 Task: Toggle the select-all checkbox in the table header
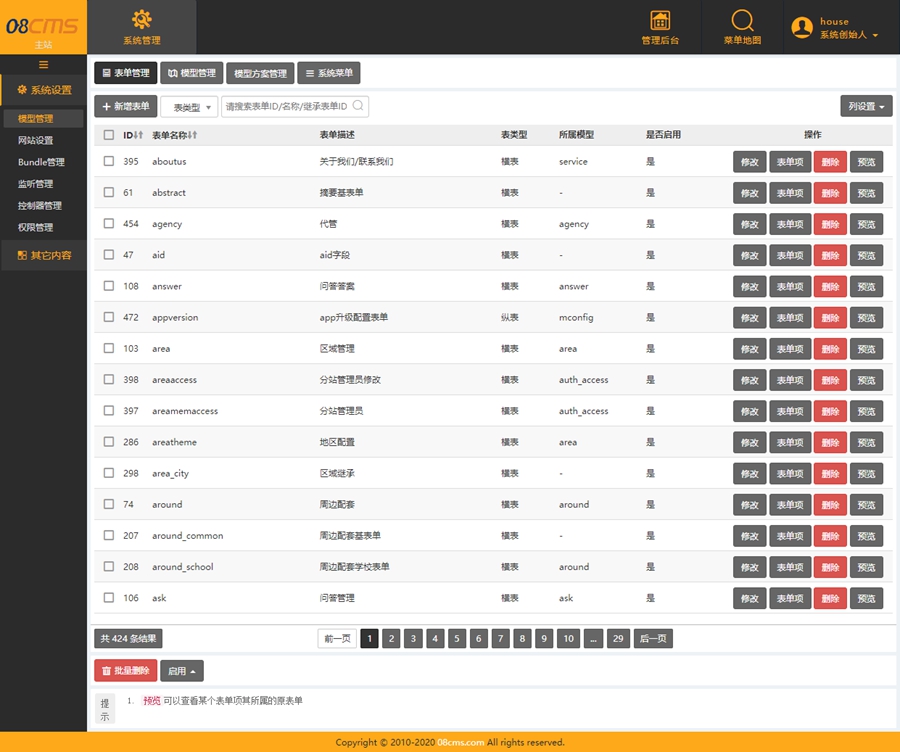click(x=110, y=135)
